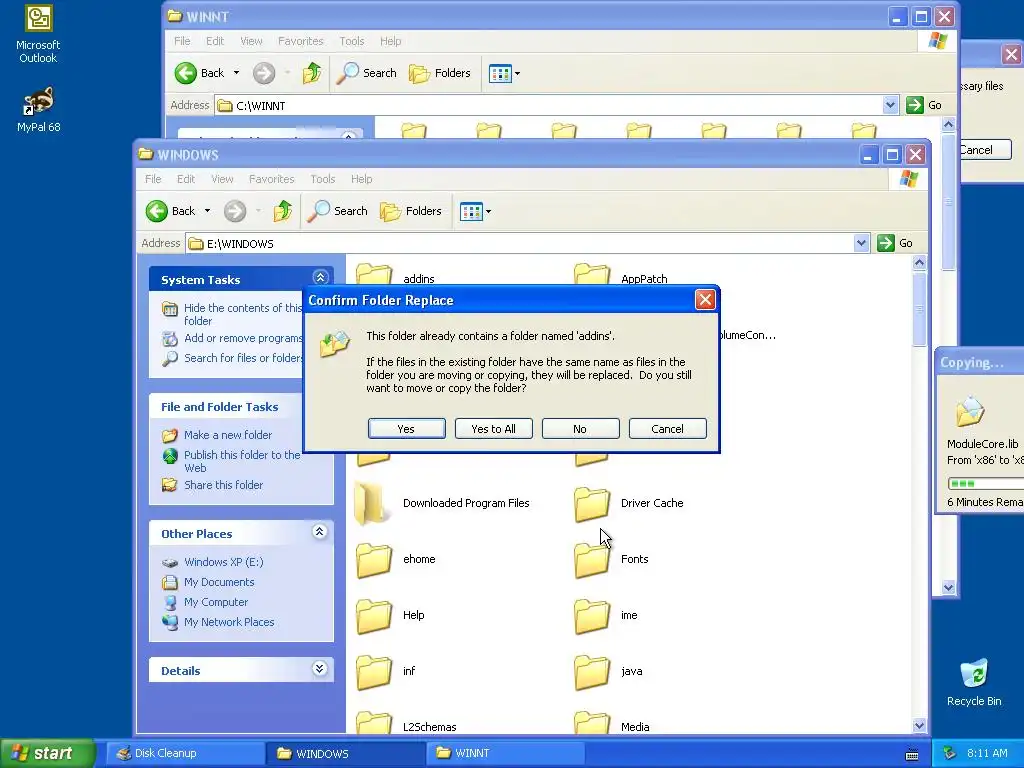The height and width of the screenshot is (768, 1024).
Task: Select the addins folder icon
Action: coord(374,274)
